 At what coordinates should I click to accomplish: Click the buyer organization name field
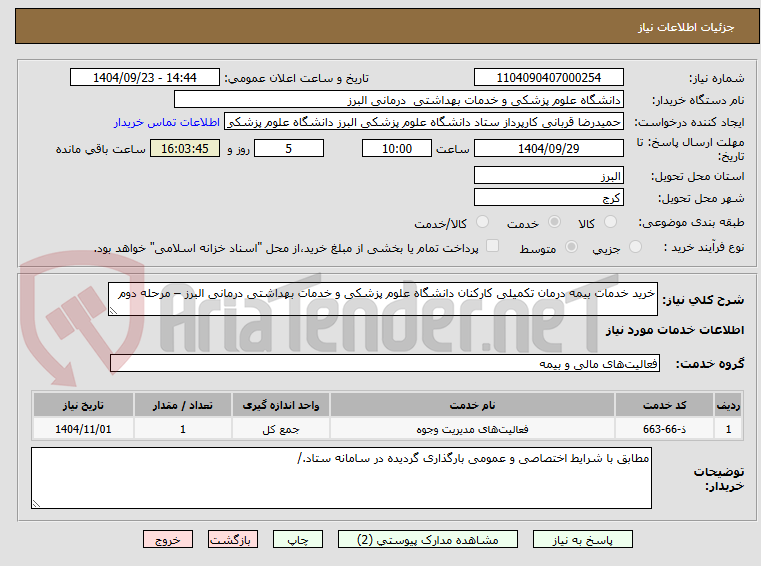click(x=398, y=100)
